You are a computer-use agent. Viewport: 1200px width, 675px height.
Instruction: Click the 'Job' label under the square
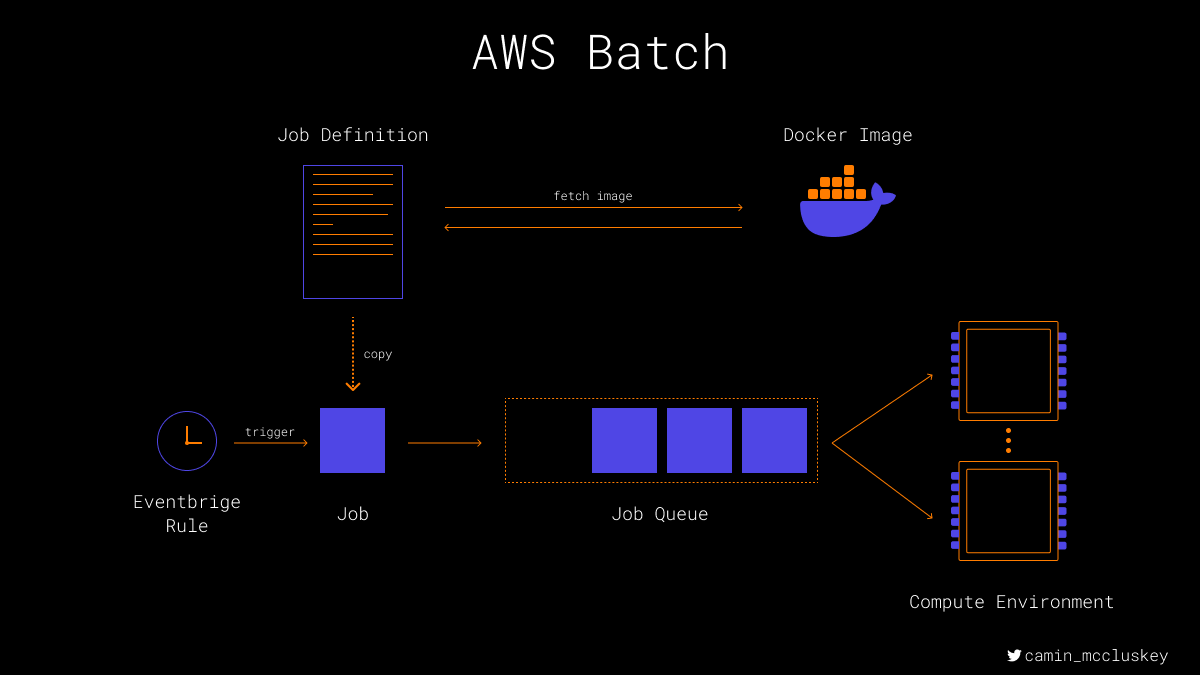(x=353, y=514)
